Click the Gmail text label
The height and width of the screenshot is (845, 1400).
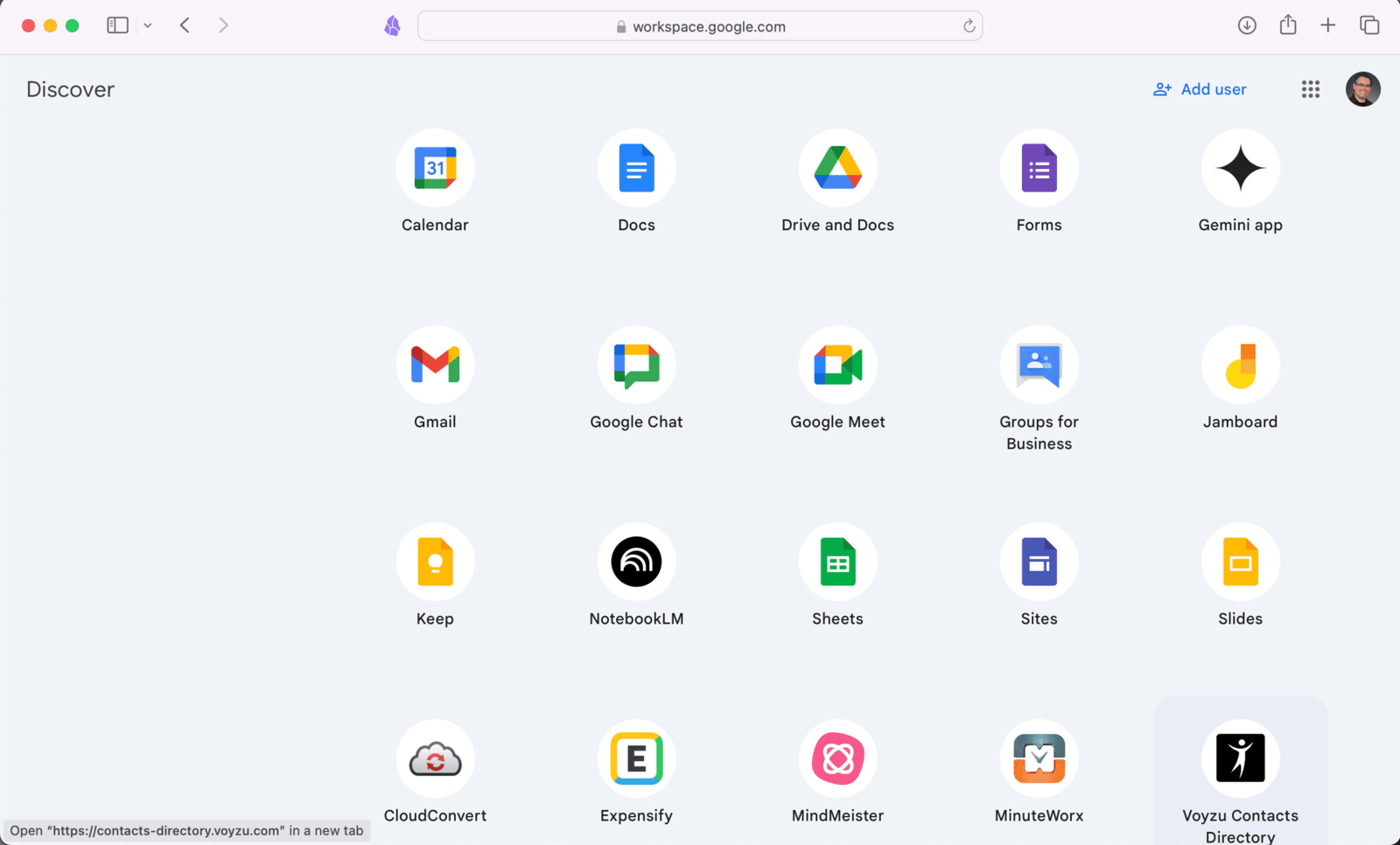pos(435,422)
